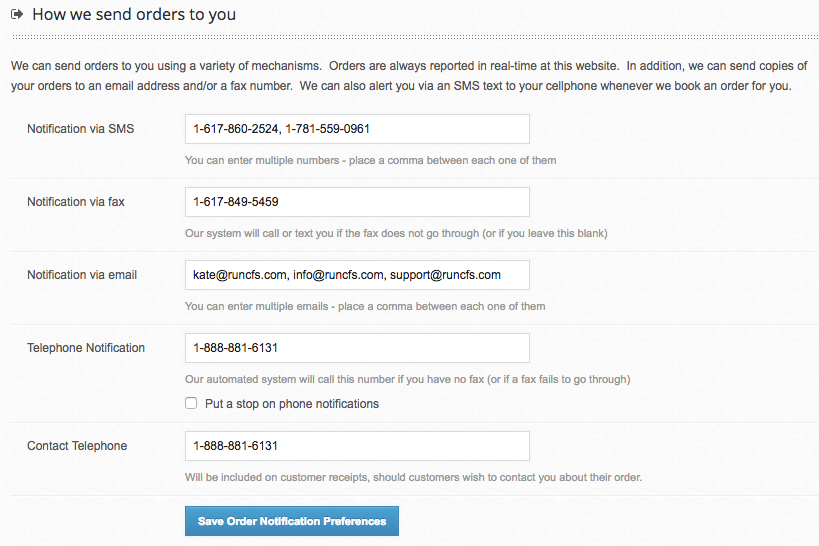Viewport: 819px width, 546px height.
Task: Click the automated system call help text
Action: 407,379
